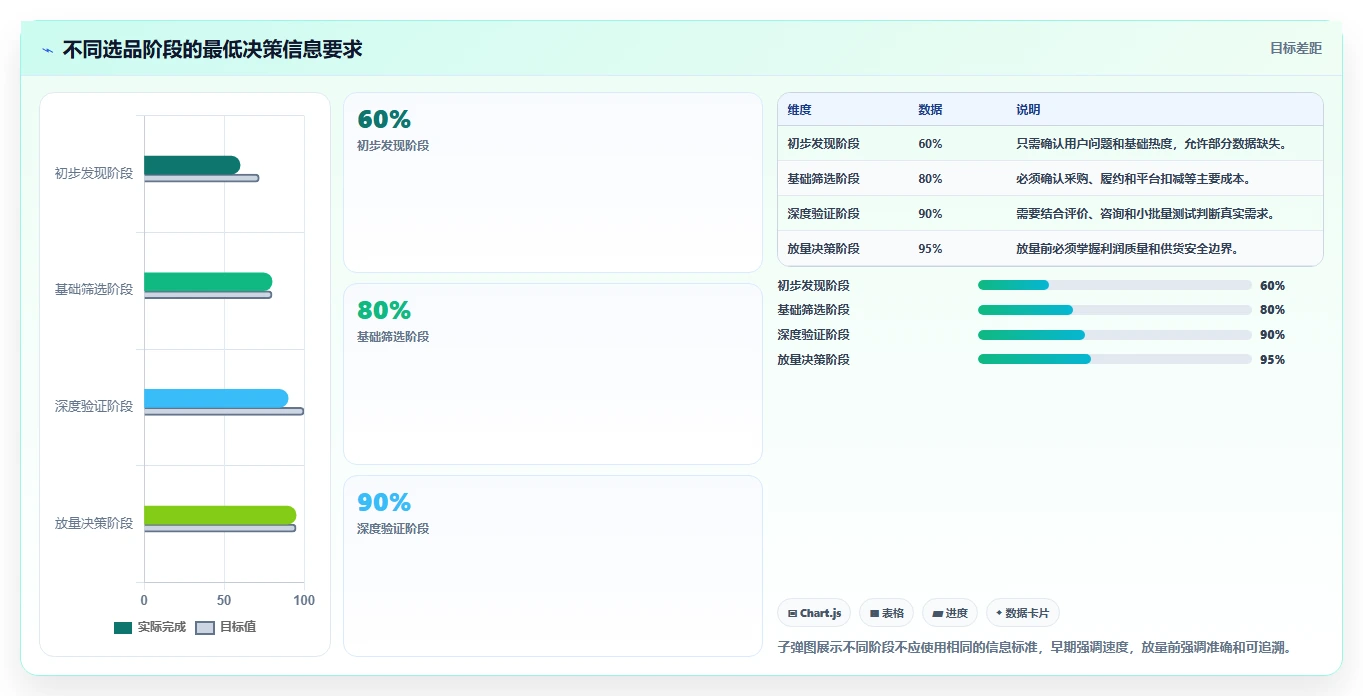
Task: Open the 60% 初步发现阶段 card
Action: [x=553, y=183]
